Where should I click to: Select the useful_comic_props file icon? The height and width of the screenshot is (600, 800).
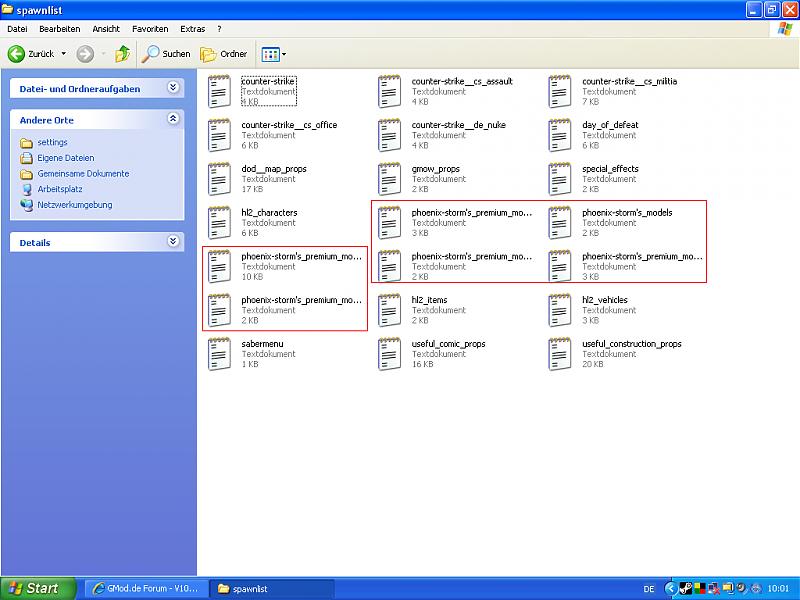tap(389, 354)
